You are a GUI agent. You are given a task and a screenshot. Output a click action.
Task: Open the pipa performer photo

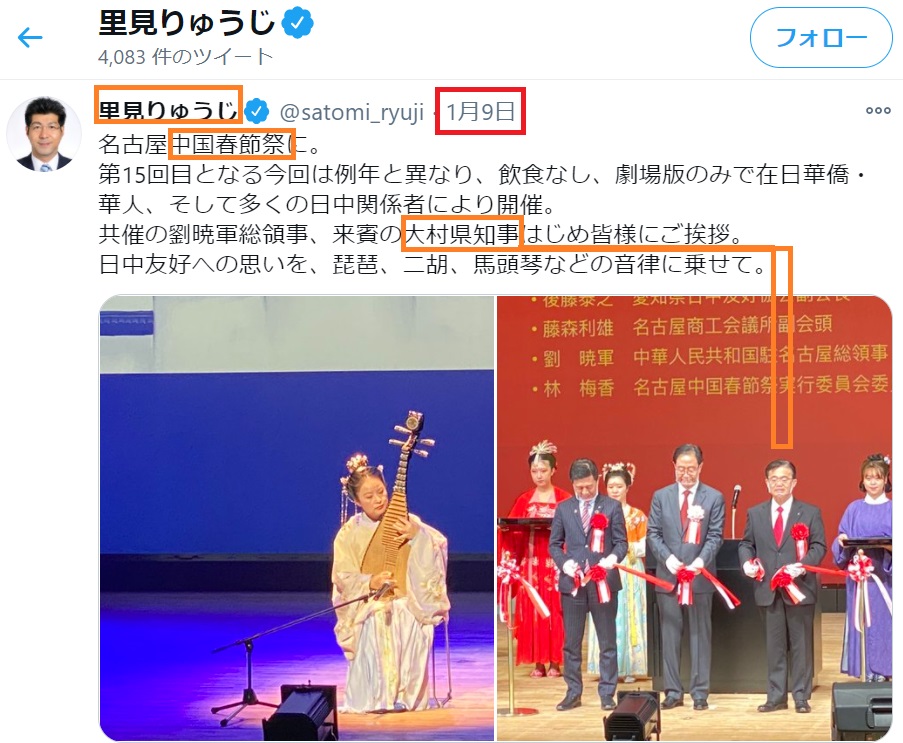(x=297, y=518)
